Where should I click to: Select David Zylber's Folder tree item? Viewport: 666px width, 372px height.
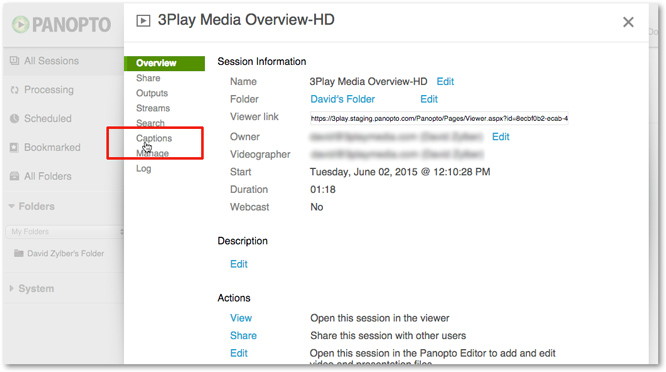click(65, 254)
